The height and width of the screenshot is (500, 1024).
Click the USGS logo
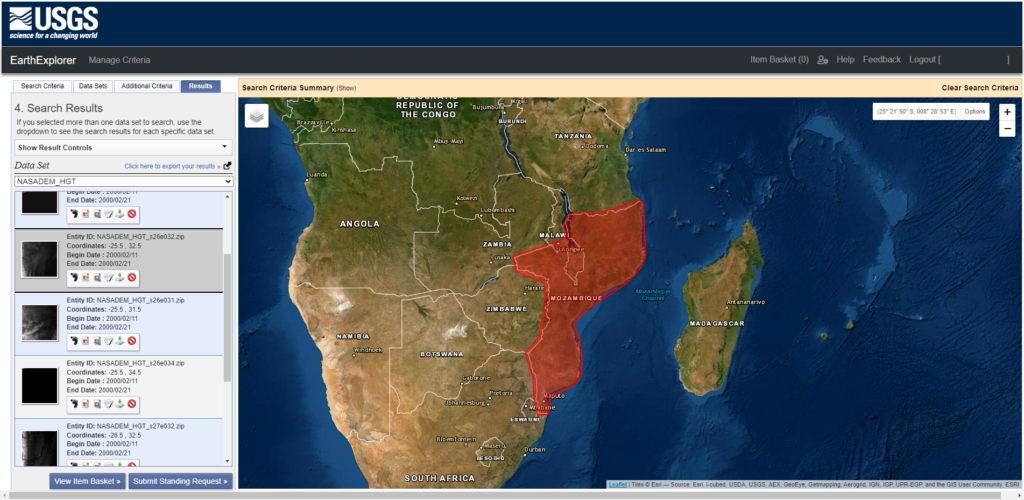tap(54, 23)
